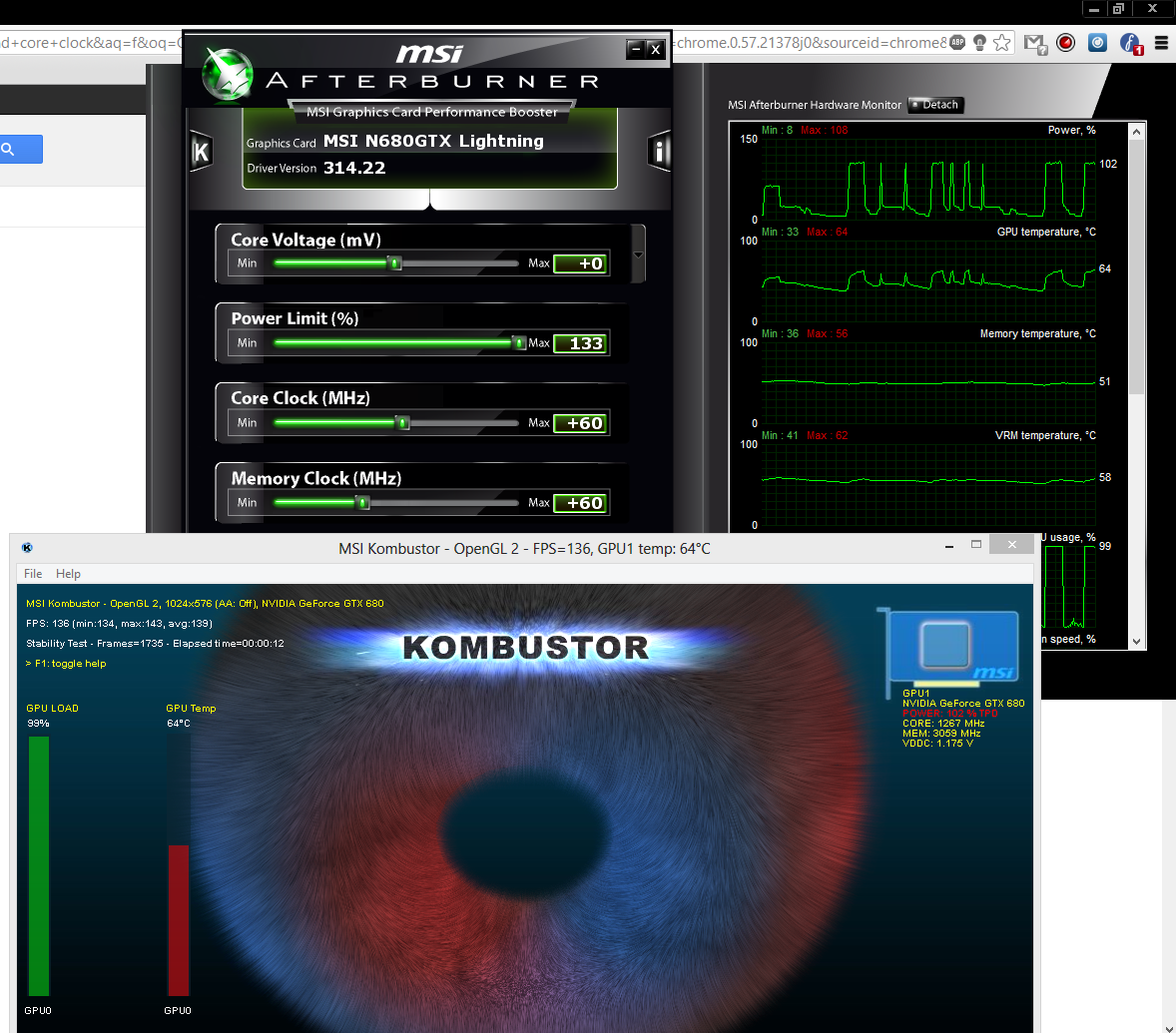Click the red circular extension icon
The image size is (1176, 1033).
[x=1065, y=43]
